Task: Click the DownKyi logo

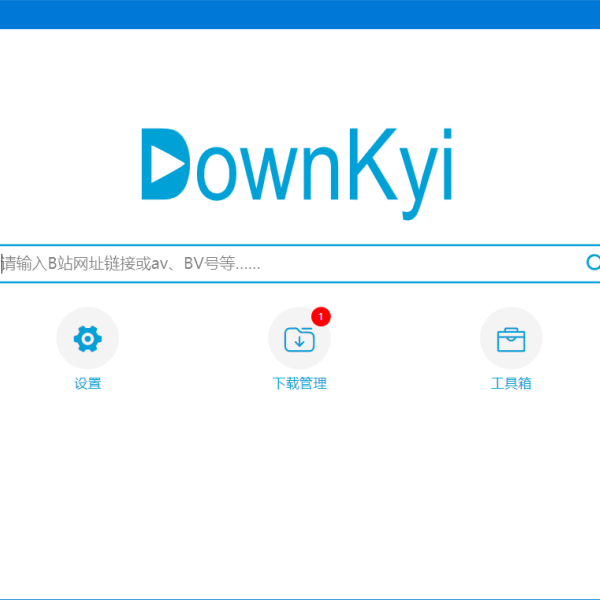Action: point(297,173)
